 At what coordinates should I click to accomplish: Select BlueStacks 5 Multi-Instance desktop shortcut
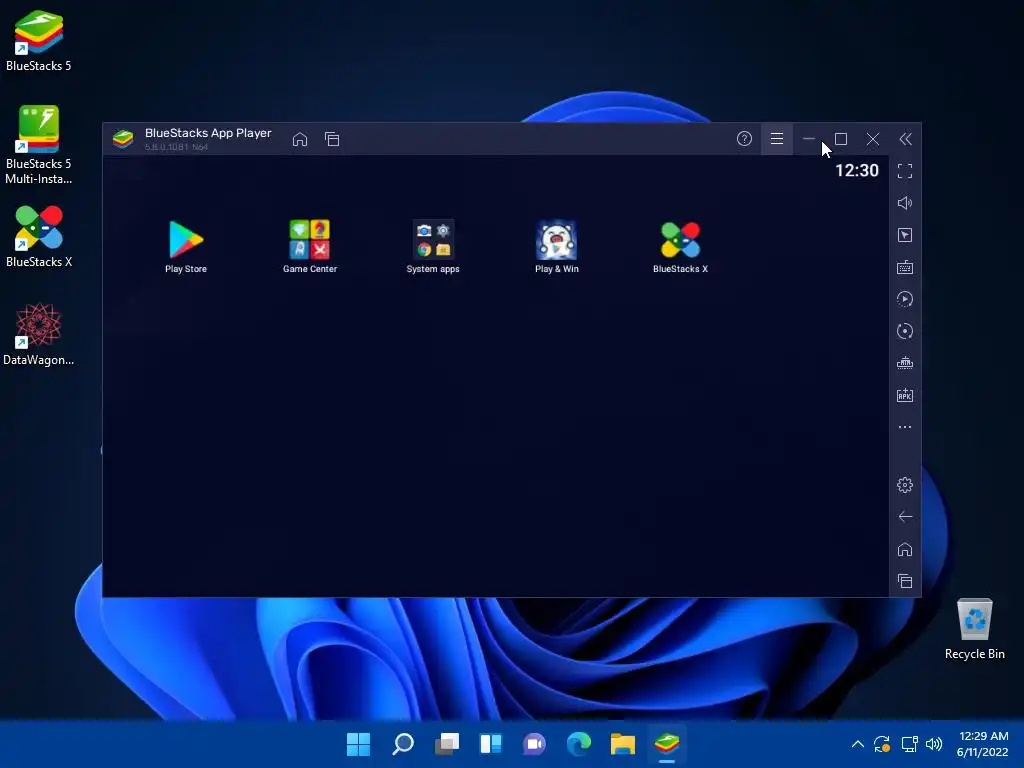39,145
